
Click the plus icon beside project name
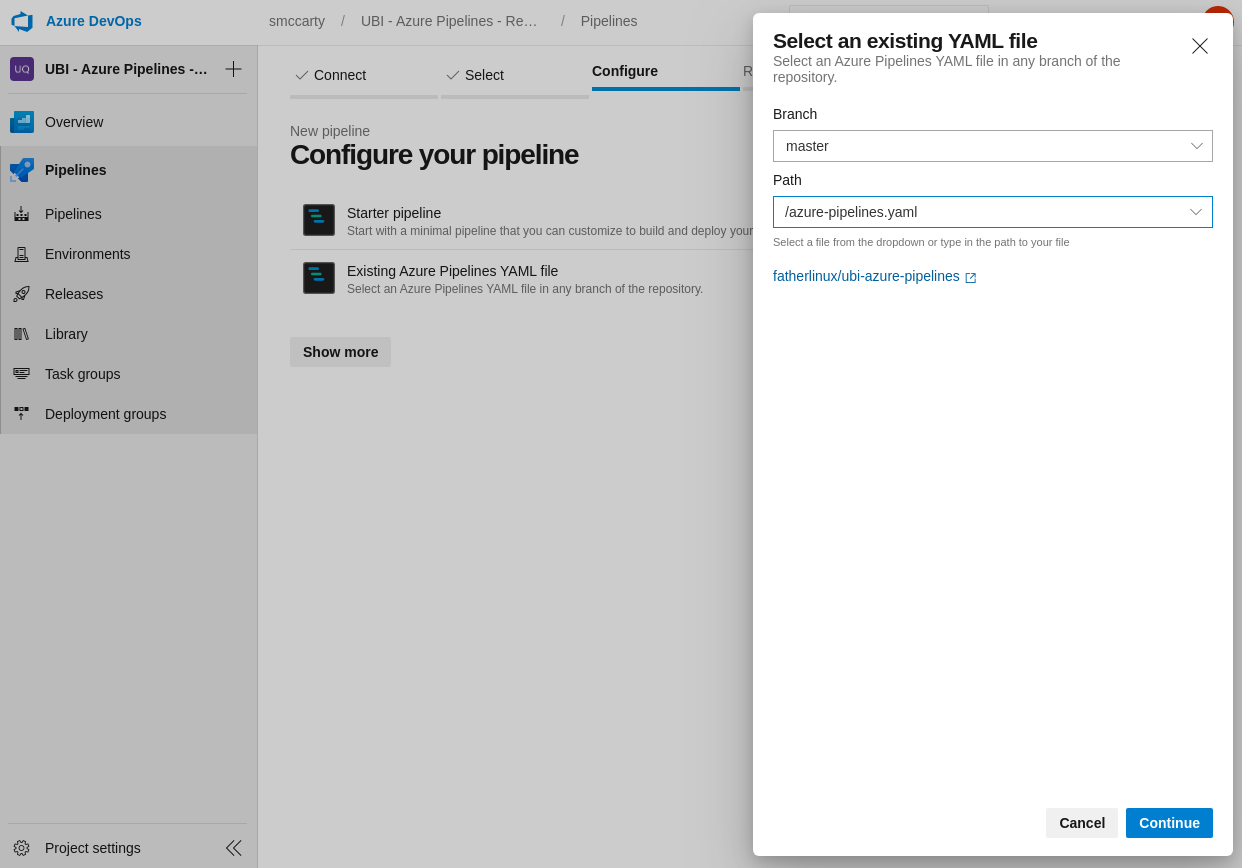pos(233,69)
